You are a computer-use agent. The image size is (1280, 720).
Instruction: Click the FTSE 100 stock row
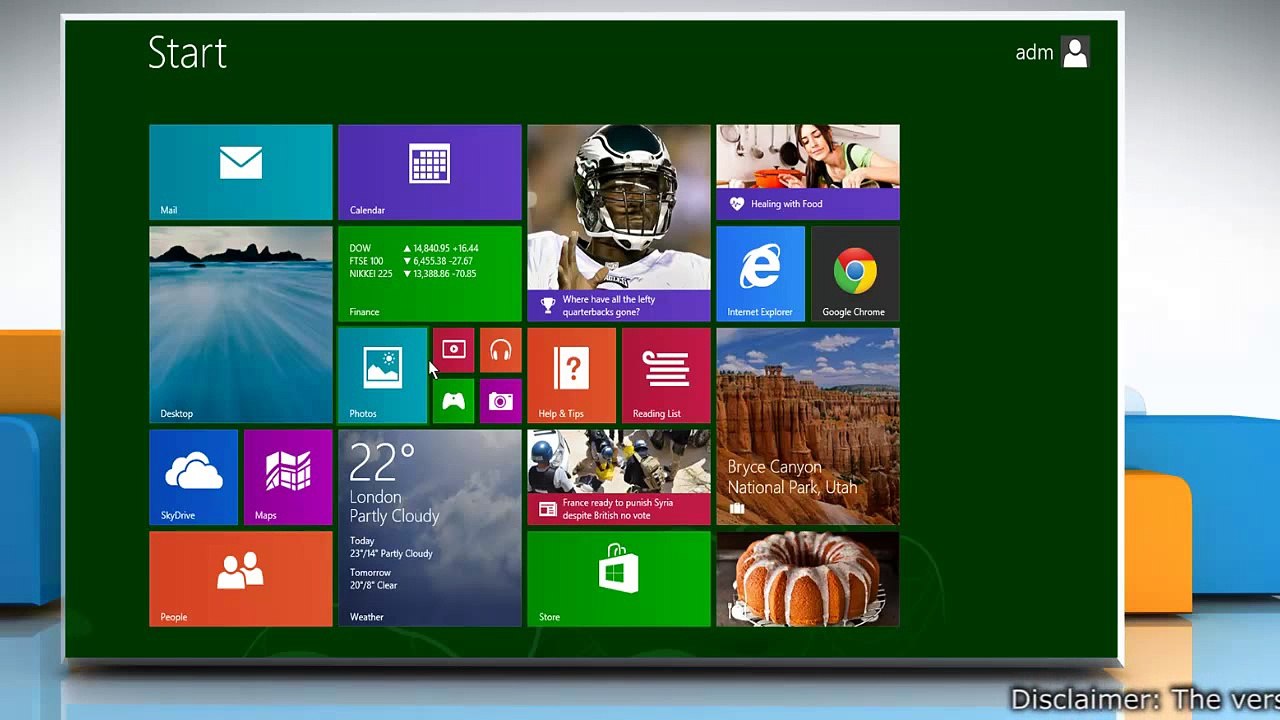click(412, 261)
